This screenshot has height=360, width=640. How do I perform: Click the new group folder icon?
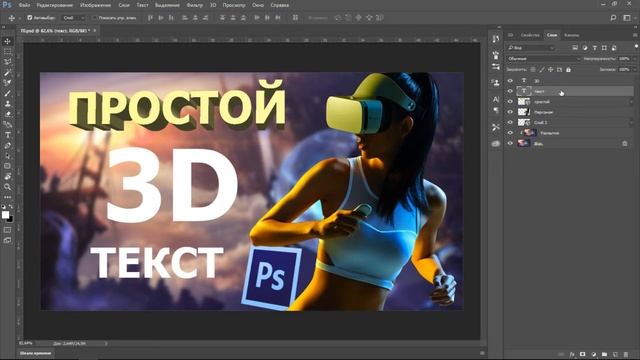[604, 354]
